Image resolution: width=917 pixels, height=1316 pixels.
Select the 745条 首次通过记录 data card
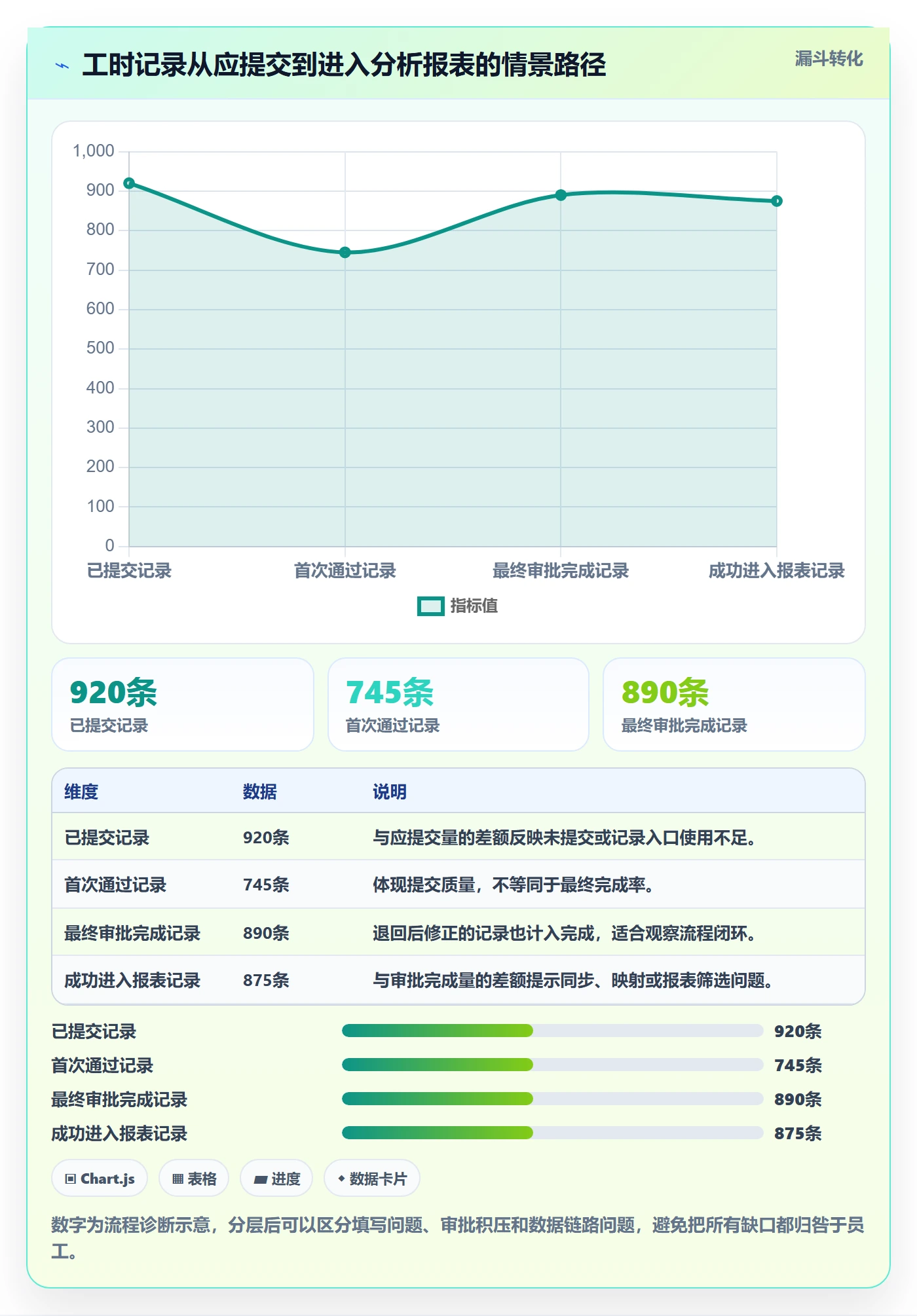458,704
